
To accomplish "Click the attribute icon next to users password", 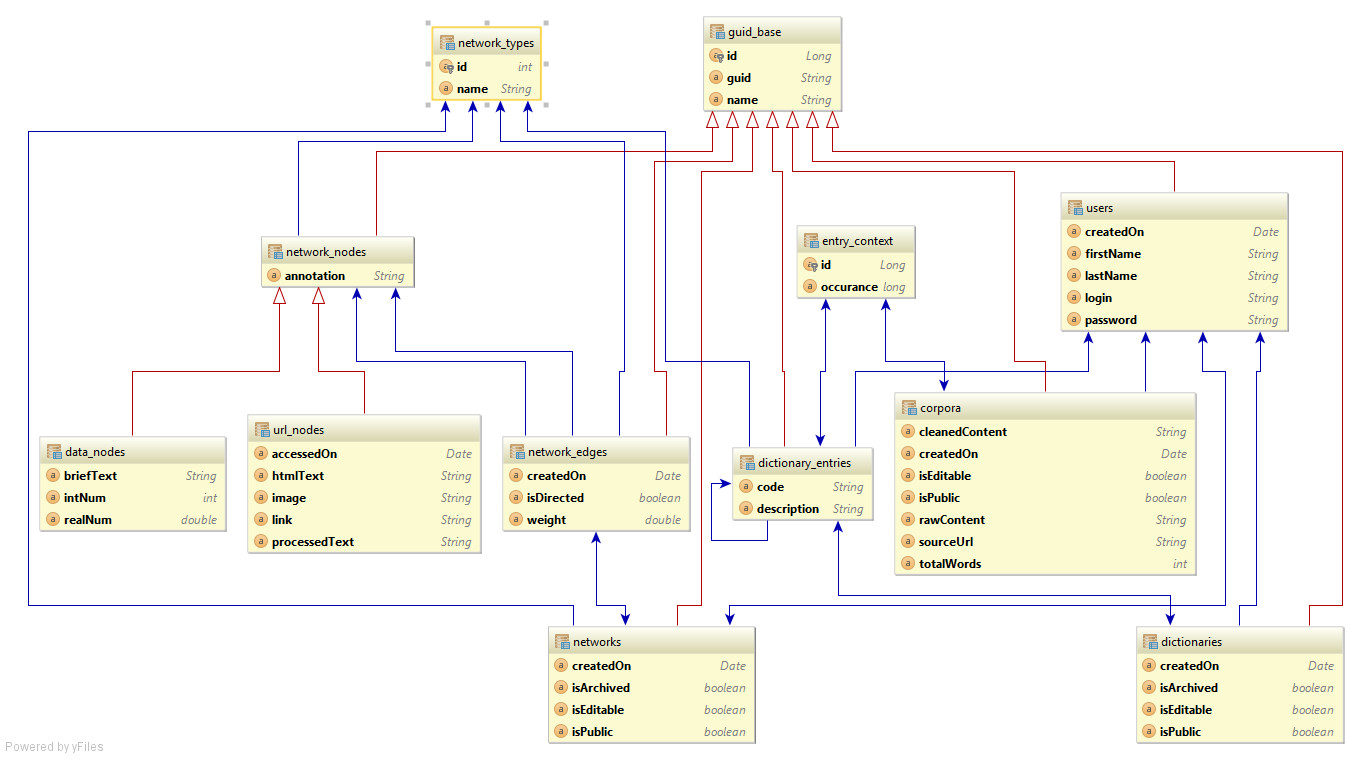I will tap(1074, 320).
